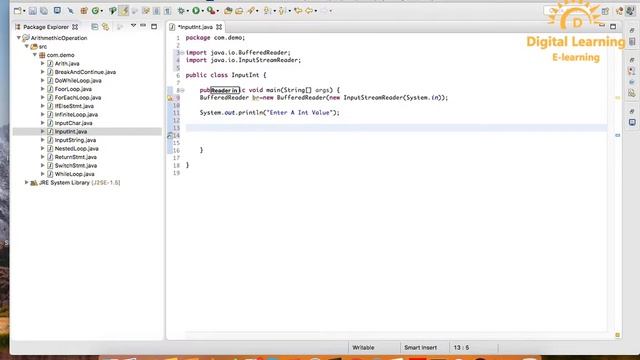Minimize the Package Explorer view
The image size is (640, 360).
point(143,26)
